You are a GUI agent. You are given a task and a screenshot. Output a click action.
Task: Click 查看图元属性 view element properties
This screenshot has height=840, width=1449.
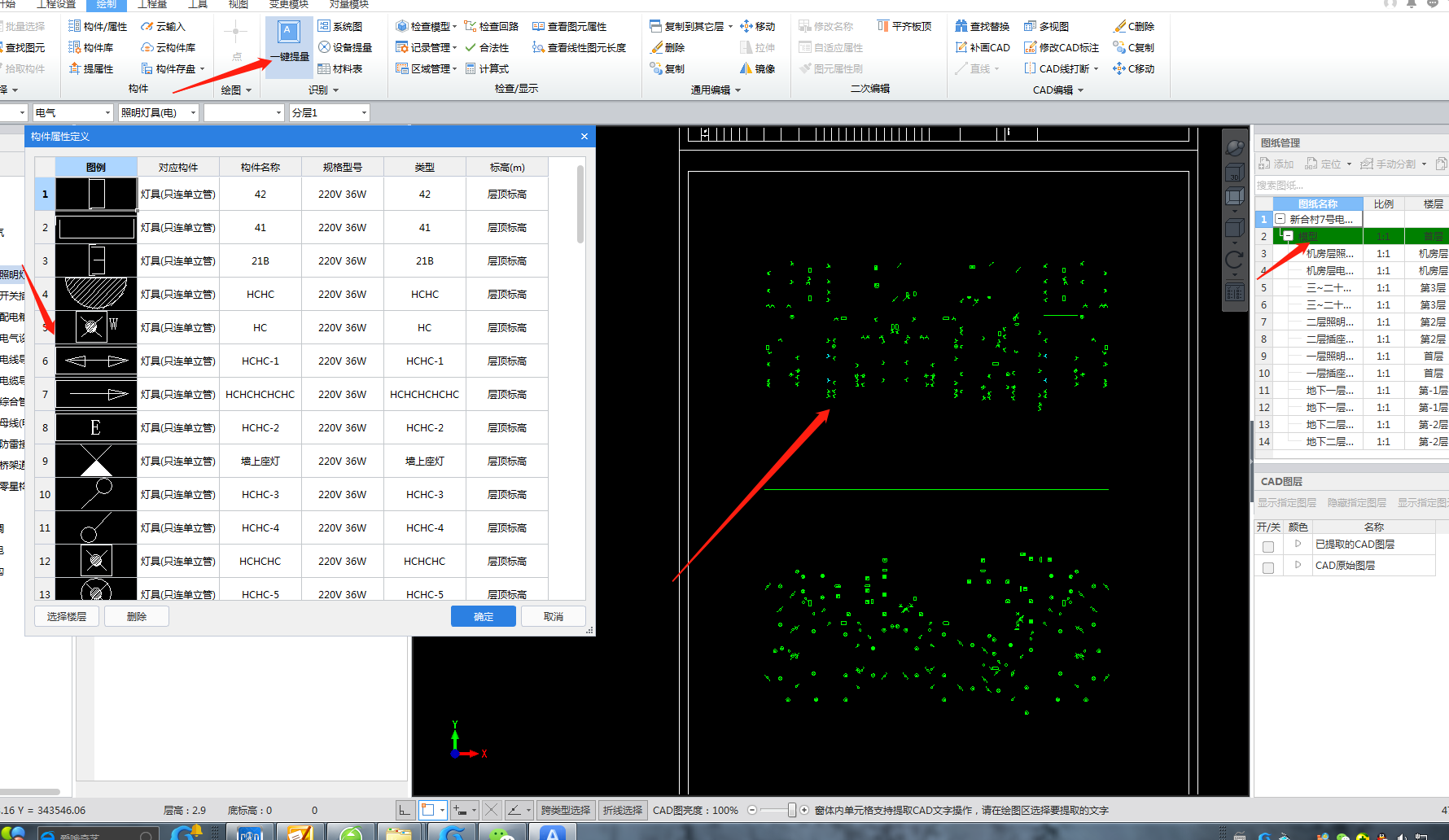570,26
